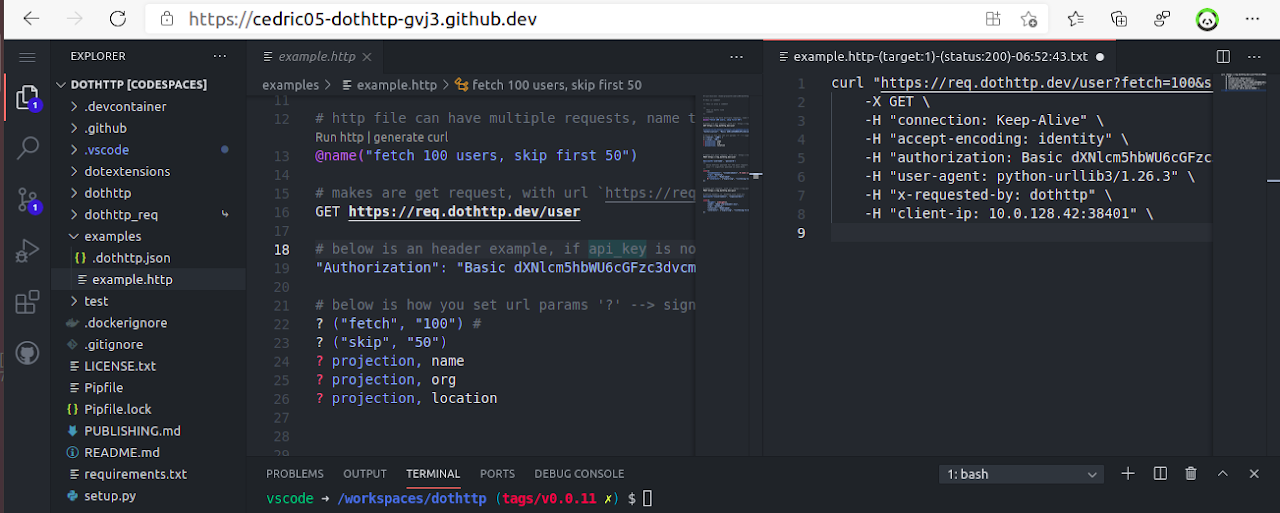The width and height of the screenshot is (1280, 513).
Task: Click unsaved dot on response txt tab
Action: coord(1100,57)
